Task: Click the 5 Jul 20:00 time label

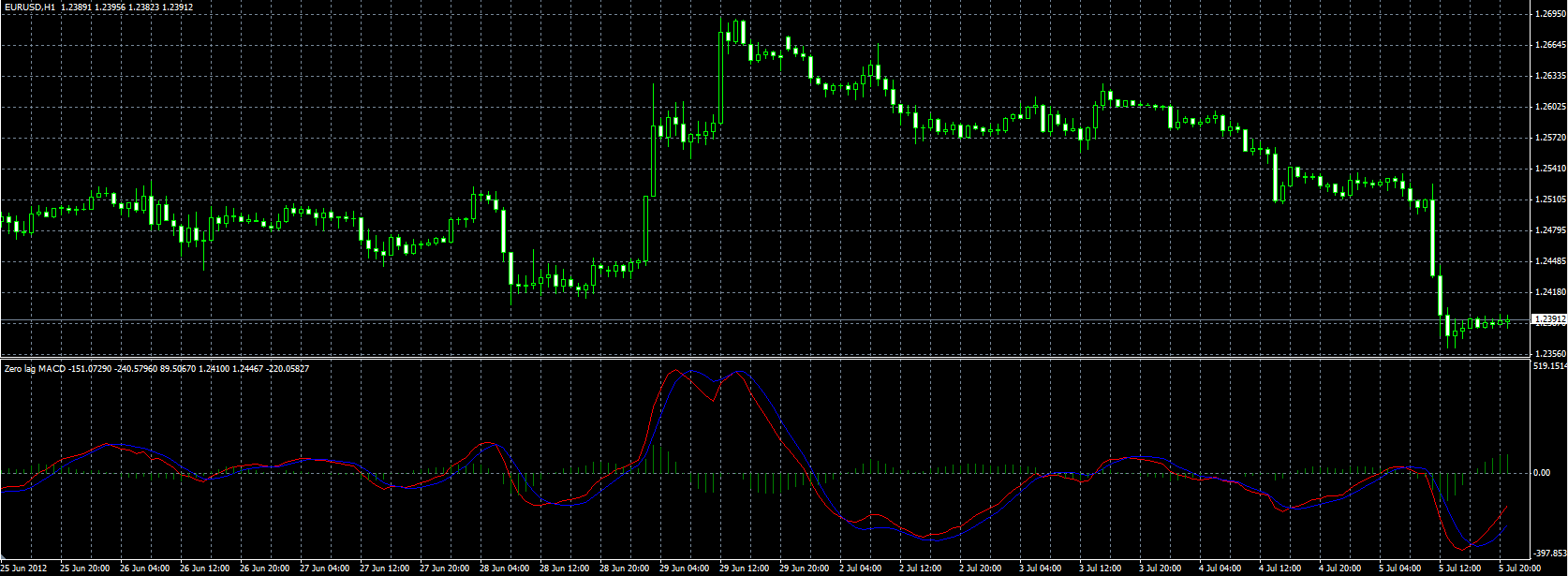Action: coord(1521,569)
